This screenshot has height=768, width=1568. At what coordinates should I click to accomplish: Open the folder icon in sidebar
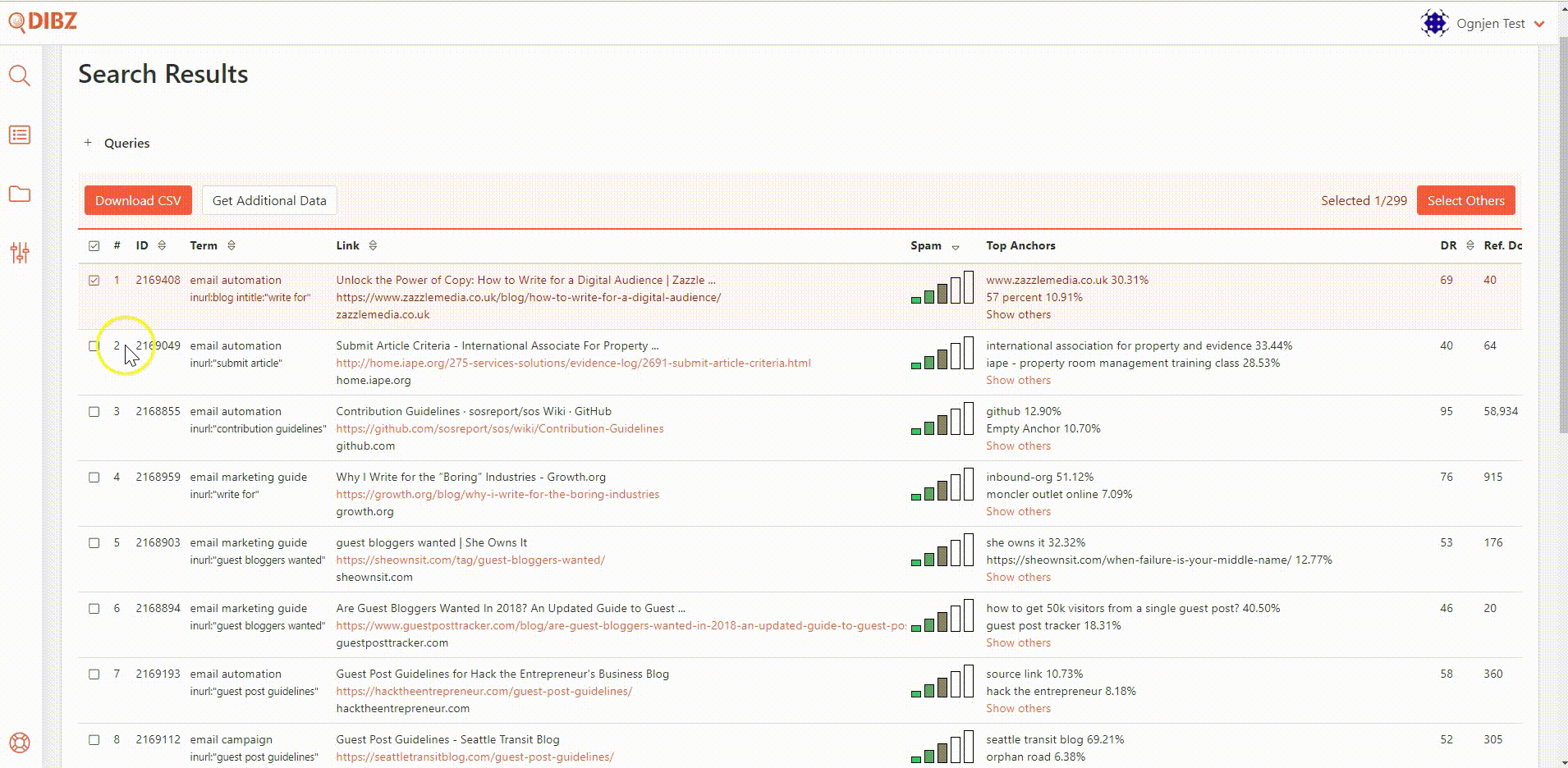tap(20, 194)
